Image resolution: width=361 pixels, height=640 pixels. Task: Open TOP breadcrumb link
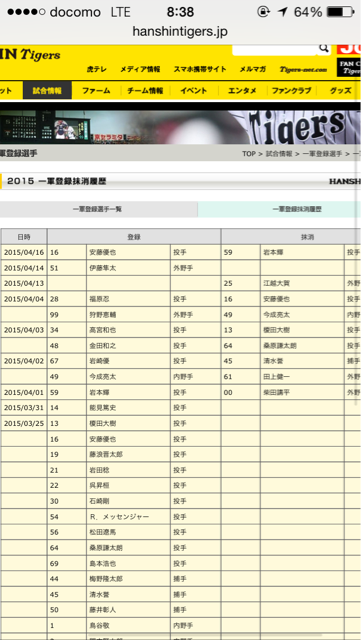point(249,154)
